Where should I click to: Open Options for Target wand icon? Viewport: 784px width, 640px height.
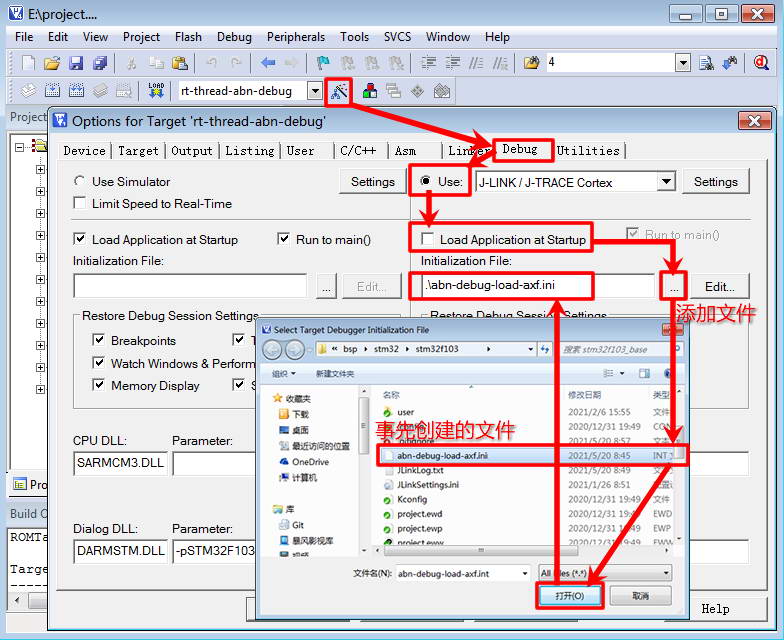pos(340,91)
